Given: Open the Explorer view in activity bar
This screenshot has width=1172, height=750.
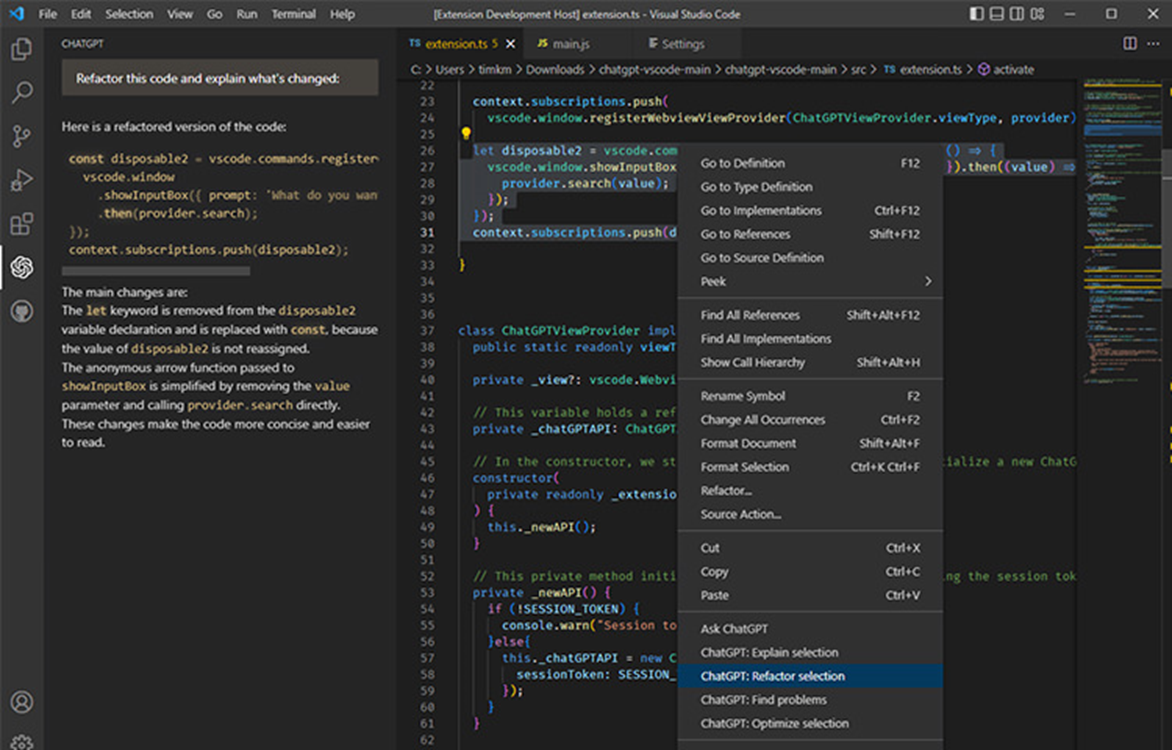Looking at the screenshot, I should 21,50.
